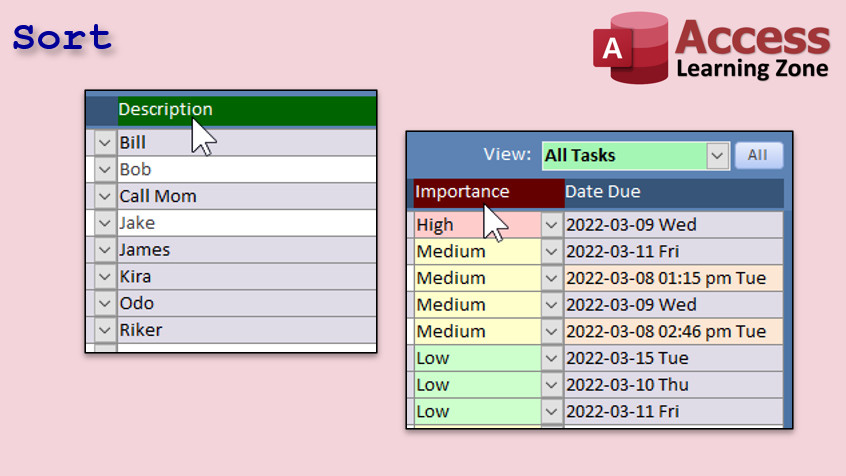Click the Odo description field
The height and width of the screenshot is (476, 846).
pos(246,304)
